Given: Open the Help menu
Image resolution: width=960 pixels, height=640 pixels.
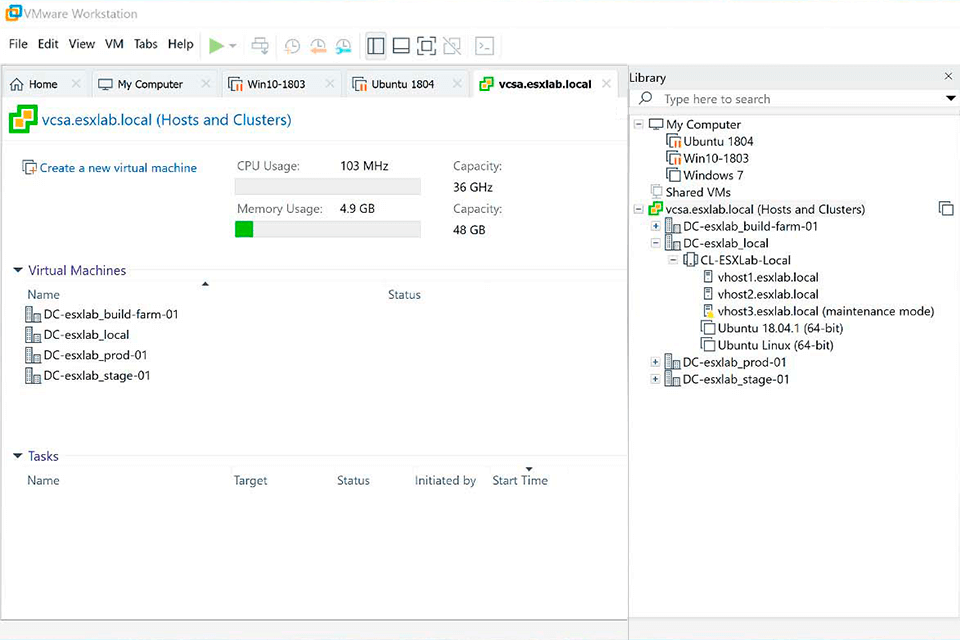Looking at the screenshot, I should [x=181, y=44].
